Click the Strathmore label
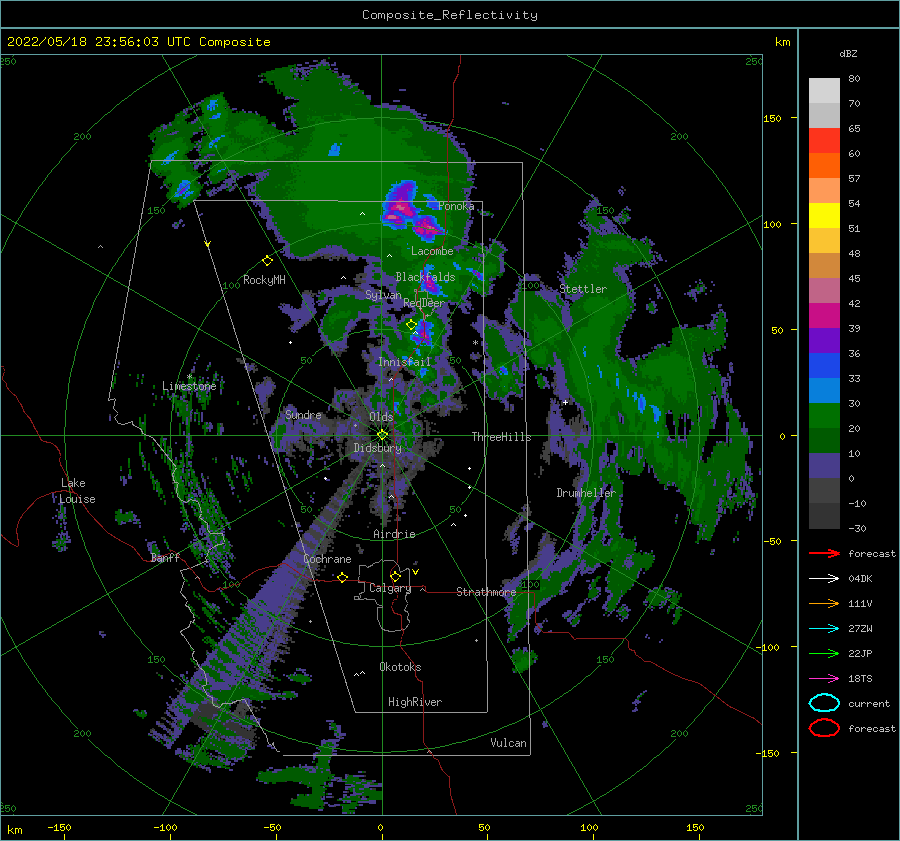This screenshot has height=841, width=900. [486, 592]
